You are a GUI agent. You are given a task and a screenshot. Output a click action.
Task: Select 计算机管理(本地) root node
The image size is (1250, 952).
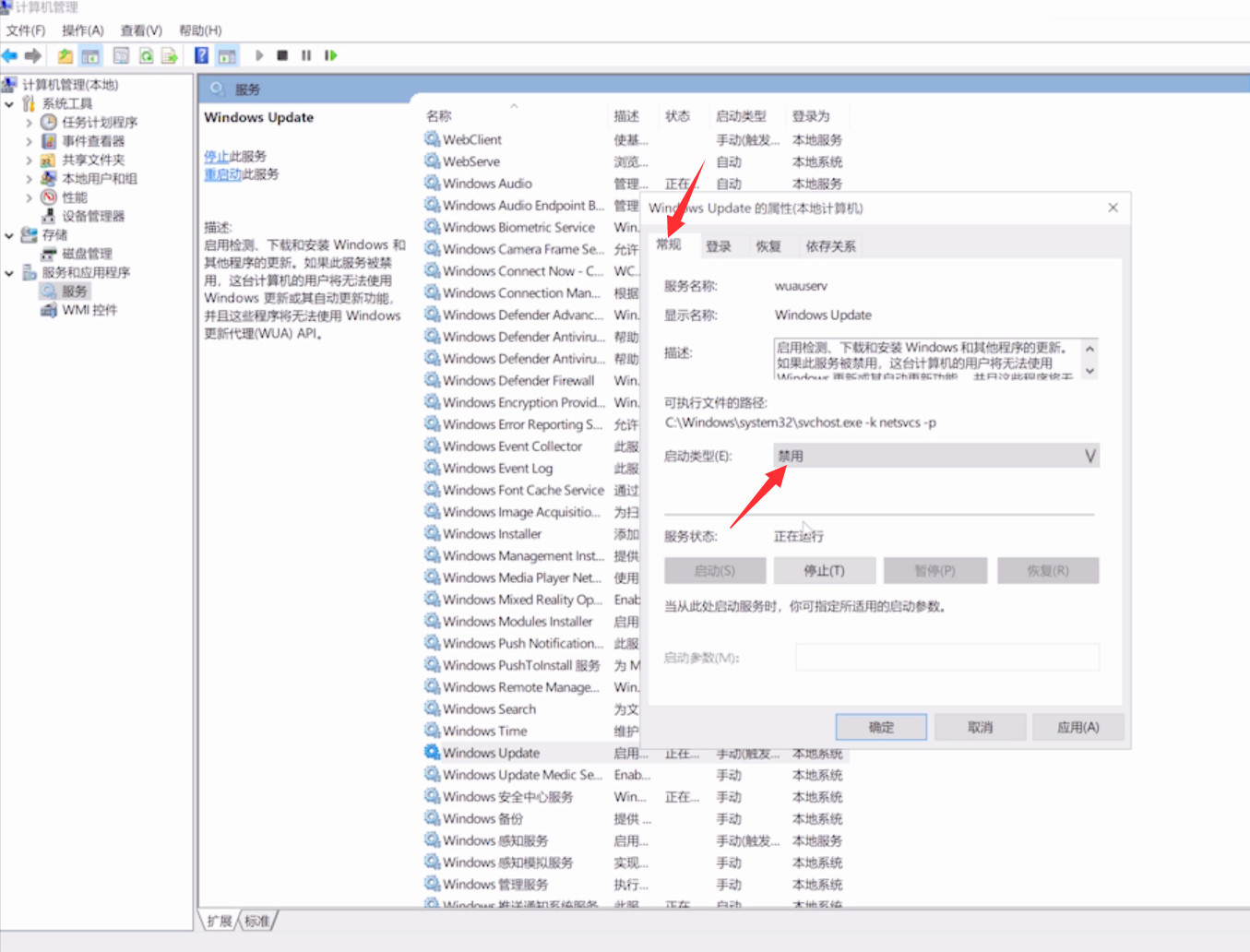[70, 85]
